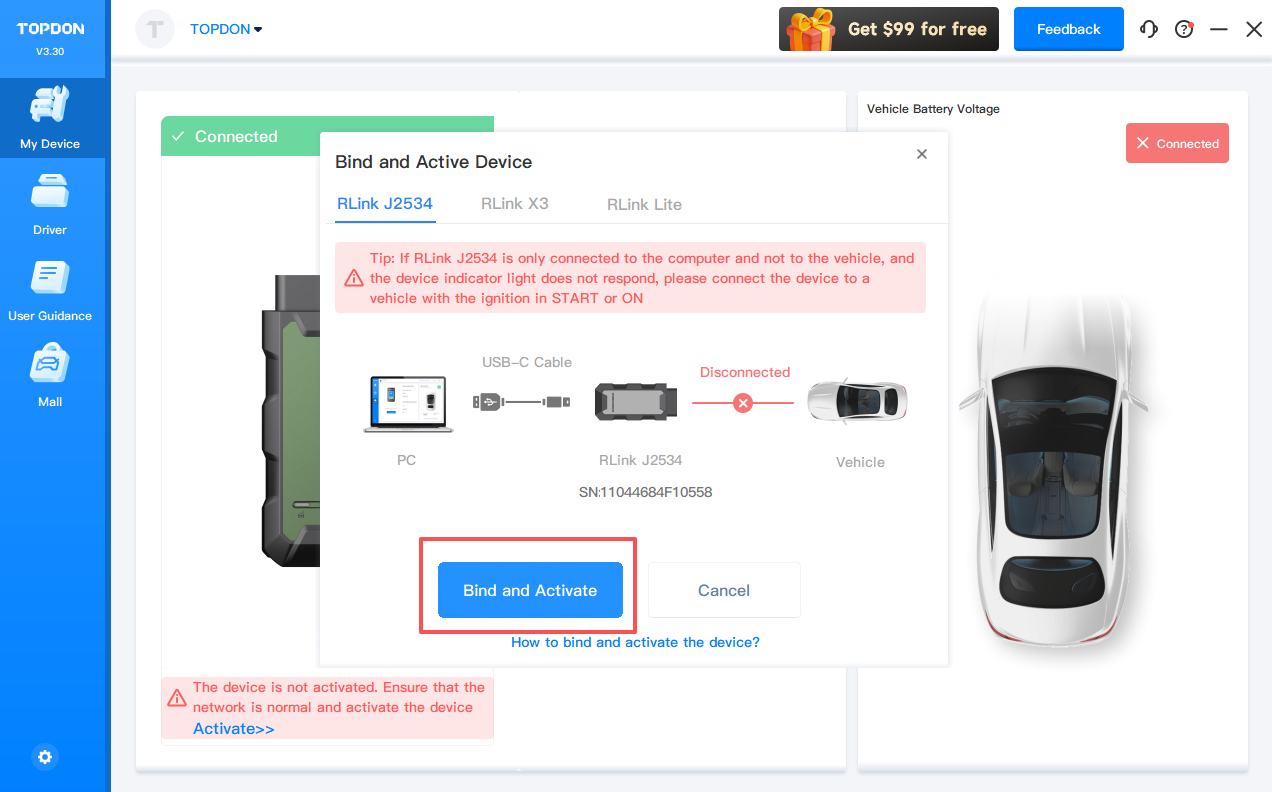Open User Guidance icon
The height and width of the screenshot is (792, 1272).
(50, 277)
